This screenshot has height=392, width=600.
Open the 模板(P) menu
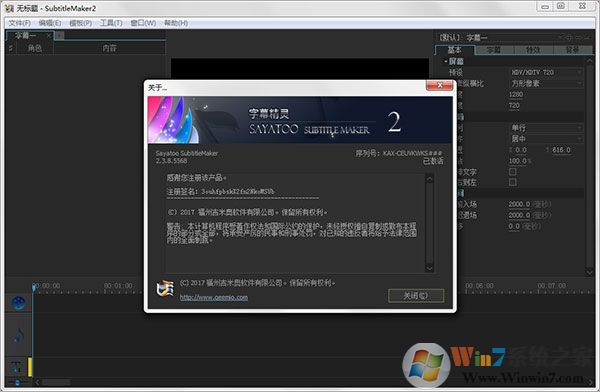click(x=80, y=23)
